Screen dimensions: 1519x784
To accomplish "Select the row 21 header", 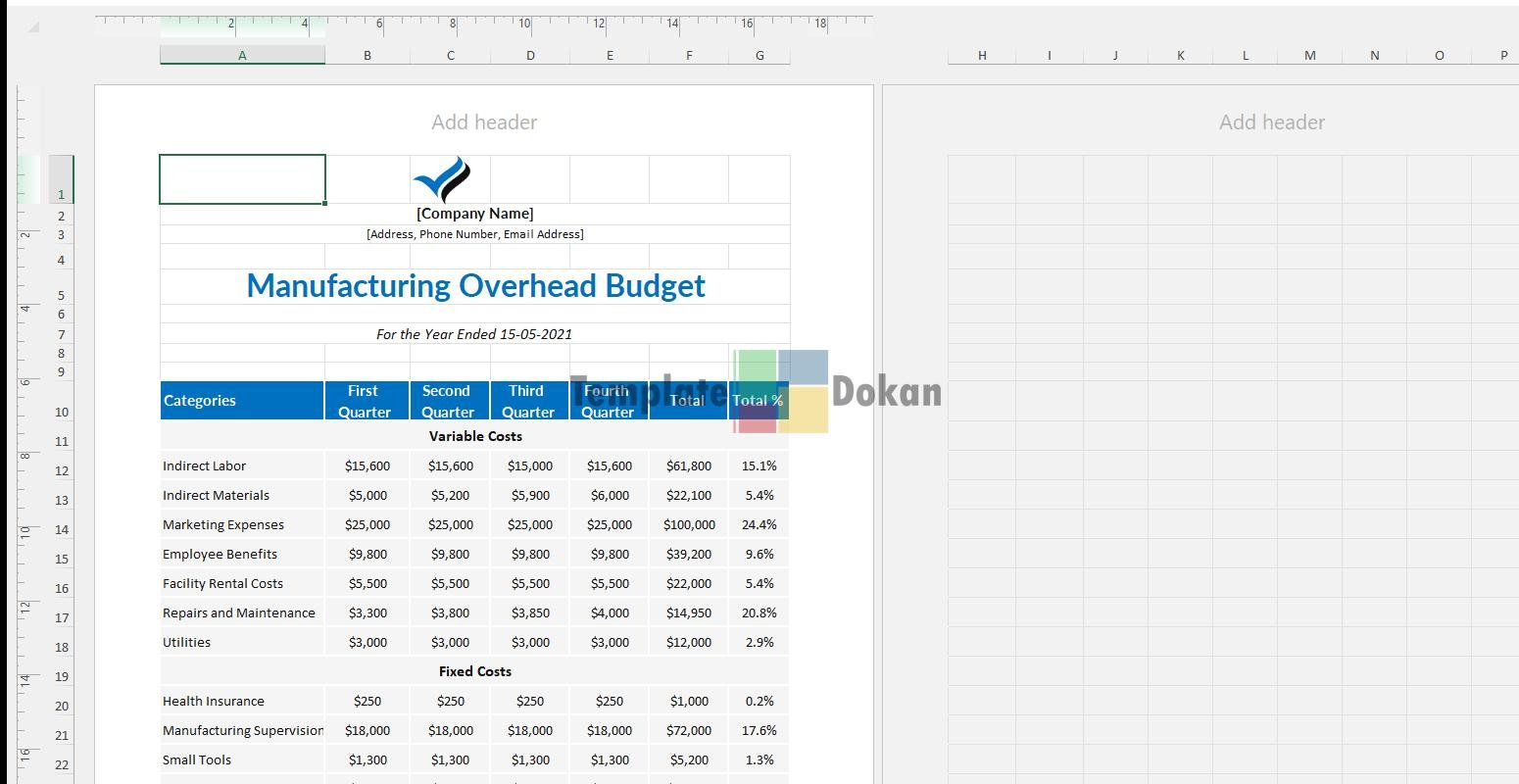I will point(62,735).
